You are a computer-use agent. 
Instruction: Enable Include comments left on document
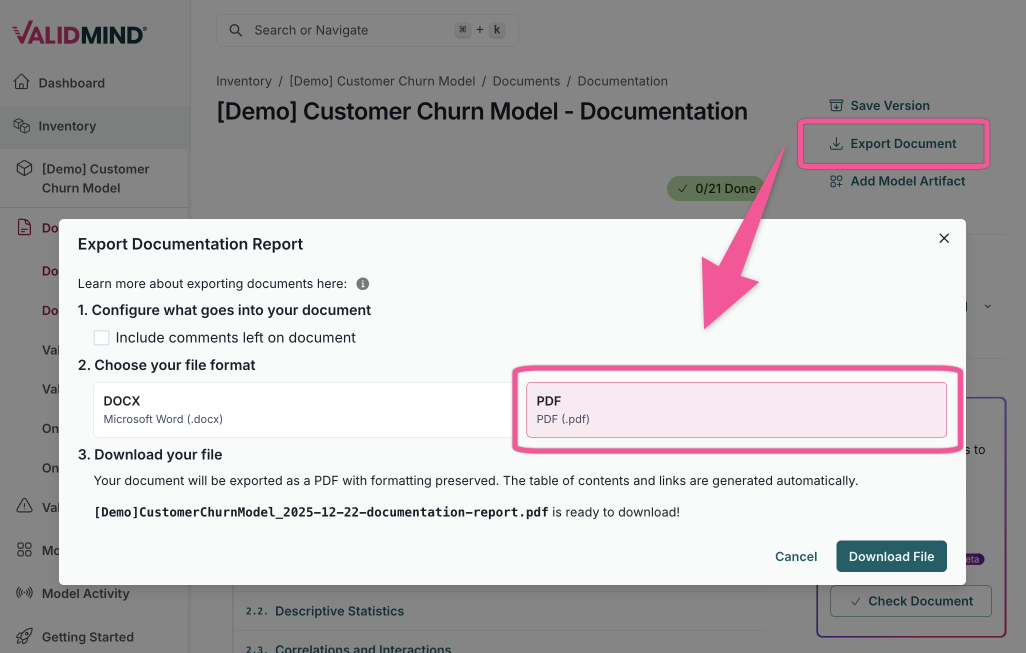click(101, 338)
